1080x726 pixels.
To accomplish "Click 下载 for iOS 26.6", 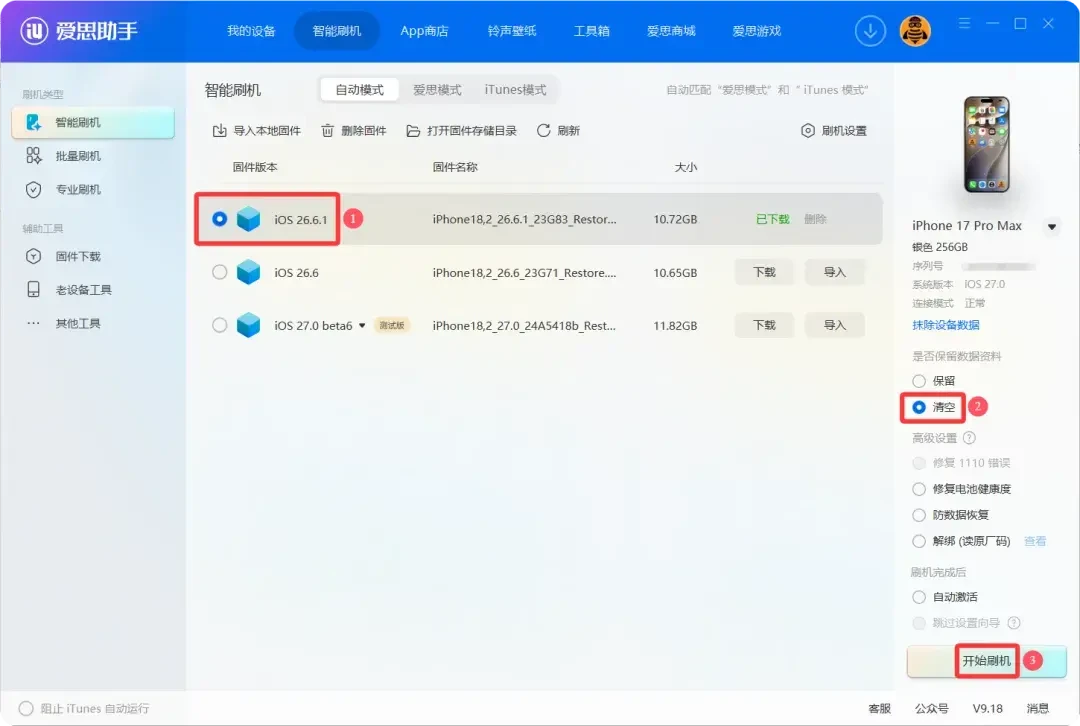I will coord(765,272).
